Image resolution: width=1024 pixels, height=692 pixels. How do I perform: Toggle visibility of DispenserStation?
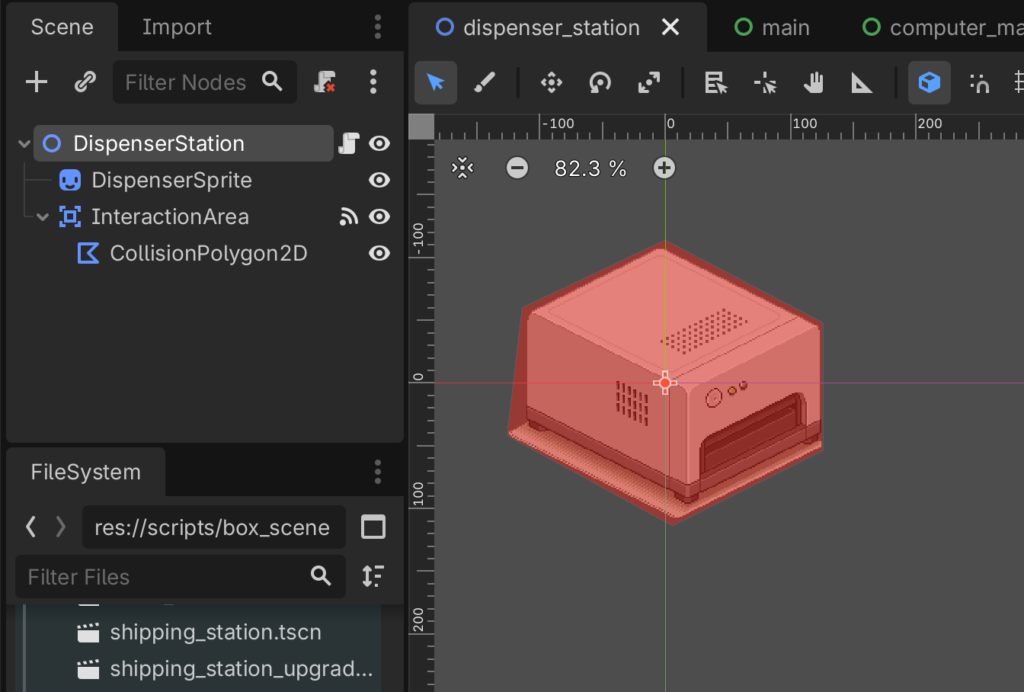tap(379, 144)
